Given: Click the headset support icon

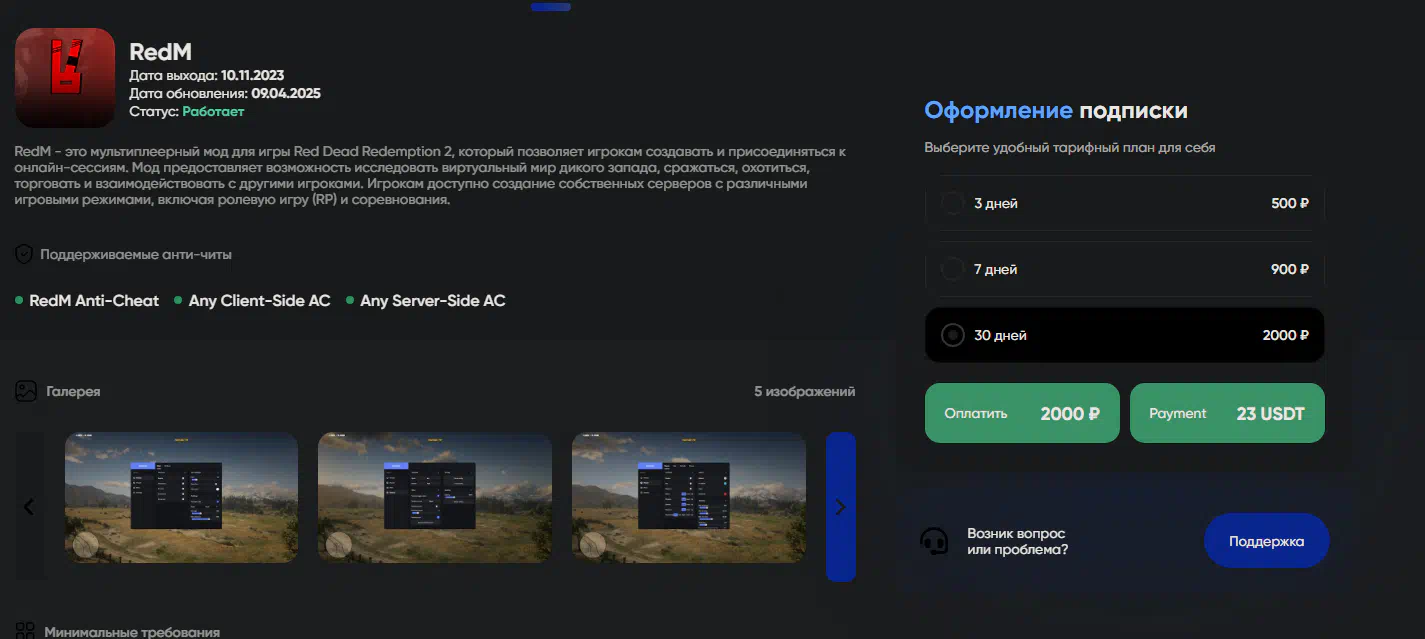Looking at the screenshot, I should 934,541.
